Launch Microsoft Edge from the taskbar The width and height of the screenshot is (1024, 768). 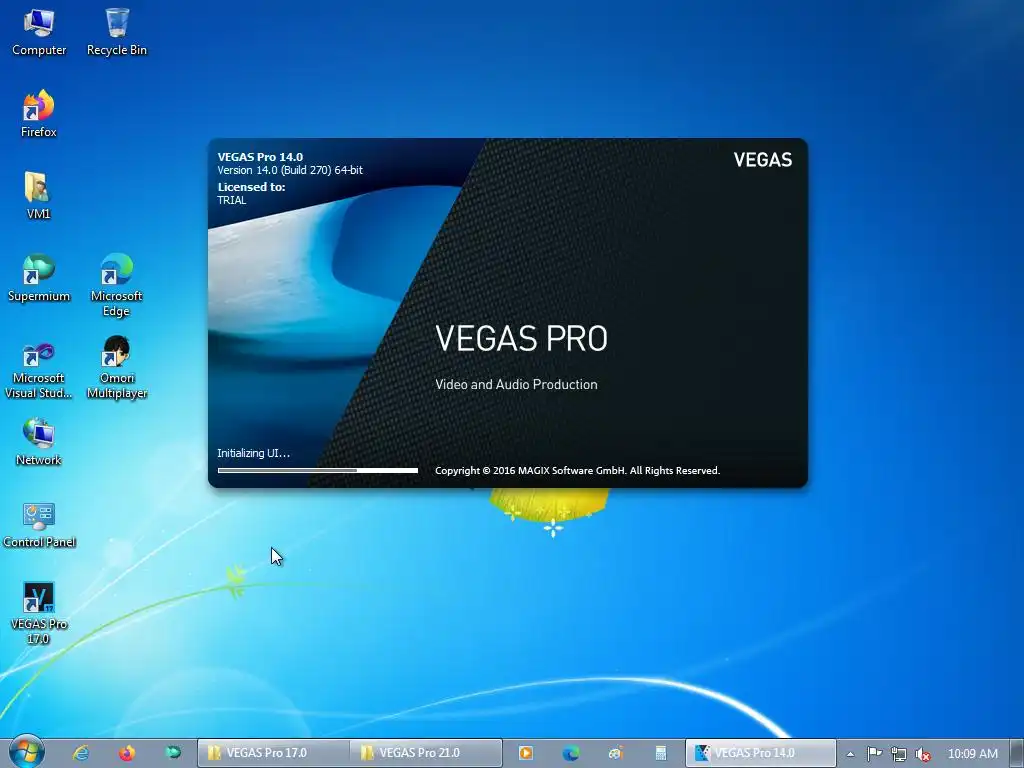click(x=571, y=753)
